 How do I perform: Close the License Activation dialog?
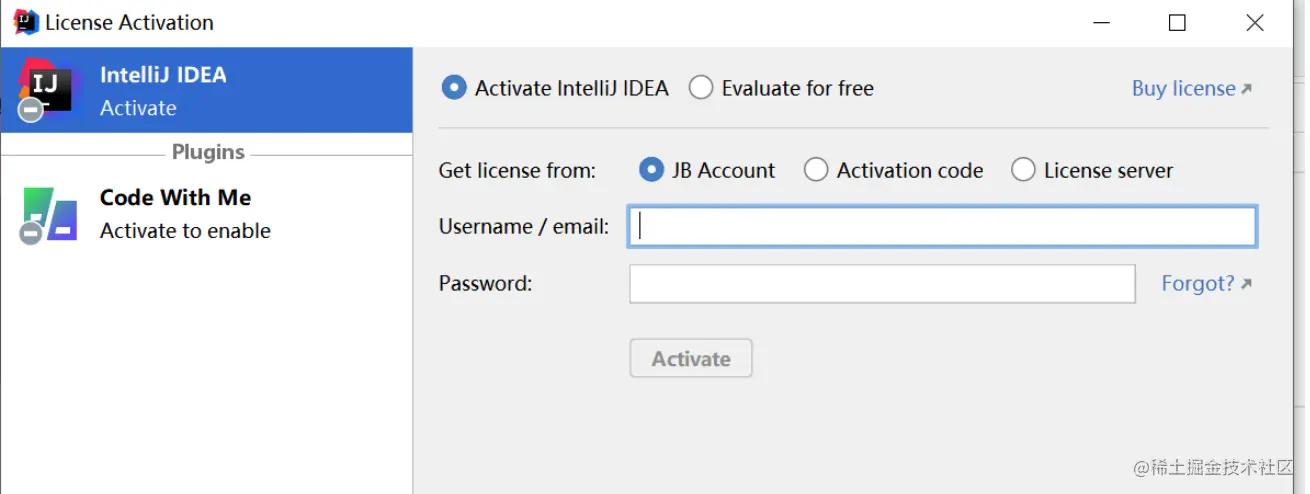pyautogui.click(x=1254, y=22)
